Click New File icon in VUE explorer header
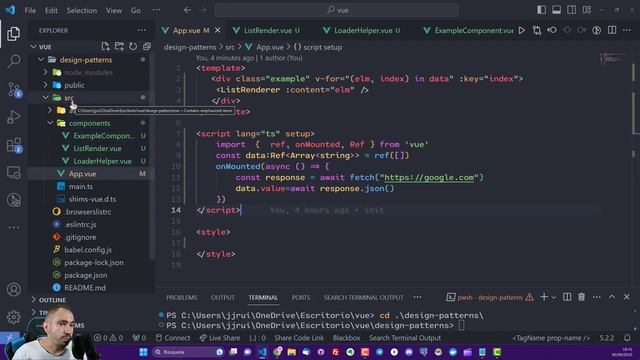 (105, 47)
